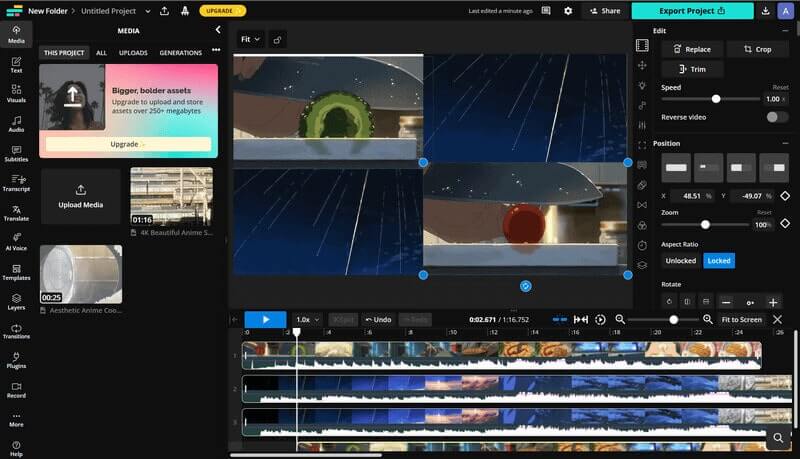Open the Transitions panel
The height and width of the screenshot is (459, 800).
click(x=16, y=329)
